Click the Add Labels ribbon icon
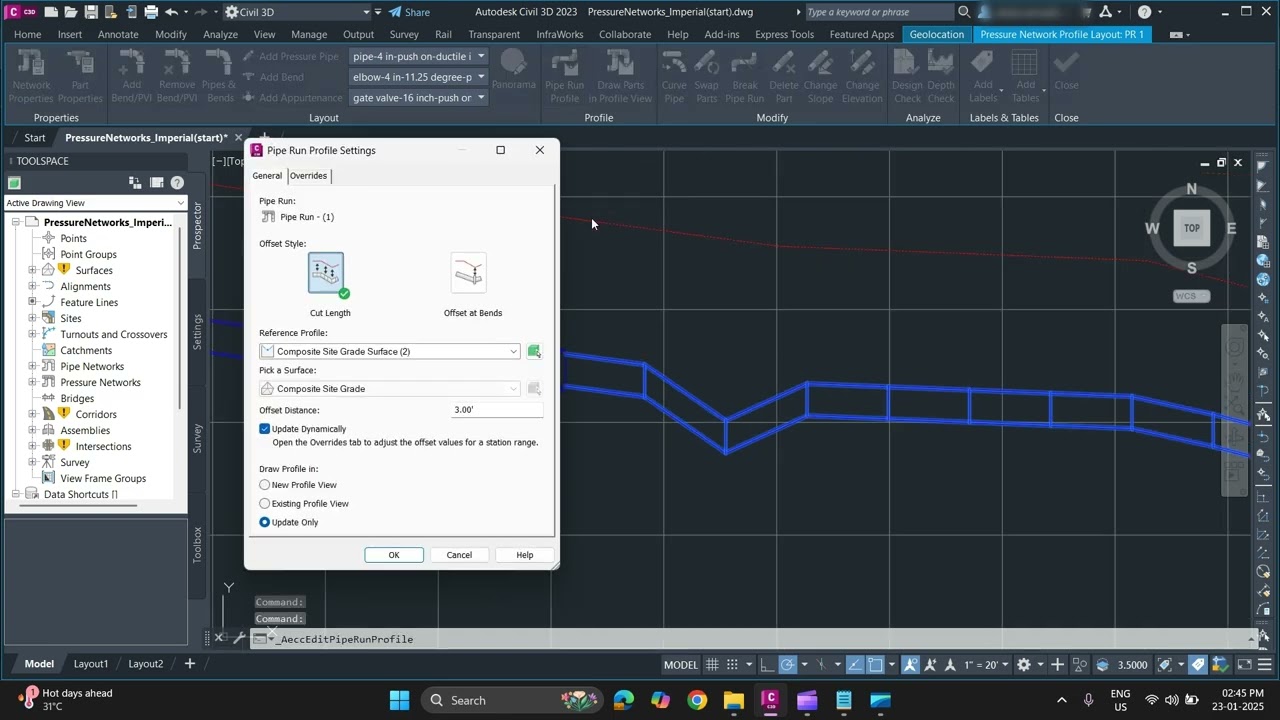This screenshot has width=1280, height=720. [x=983, y=75]
